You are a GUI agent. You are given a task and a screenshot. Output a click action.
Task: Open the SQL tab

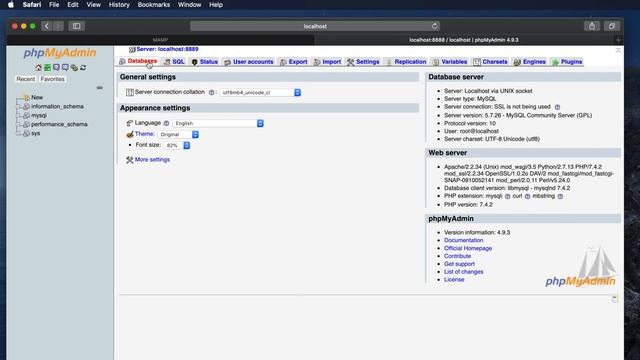point(174,62)
